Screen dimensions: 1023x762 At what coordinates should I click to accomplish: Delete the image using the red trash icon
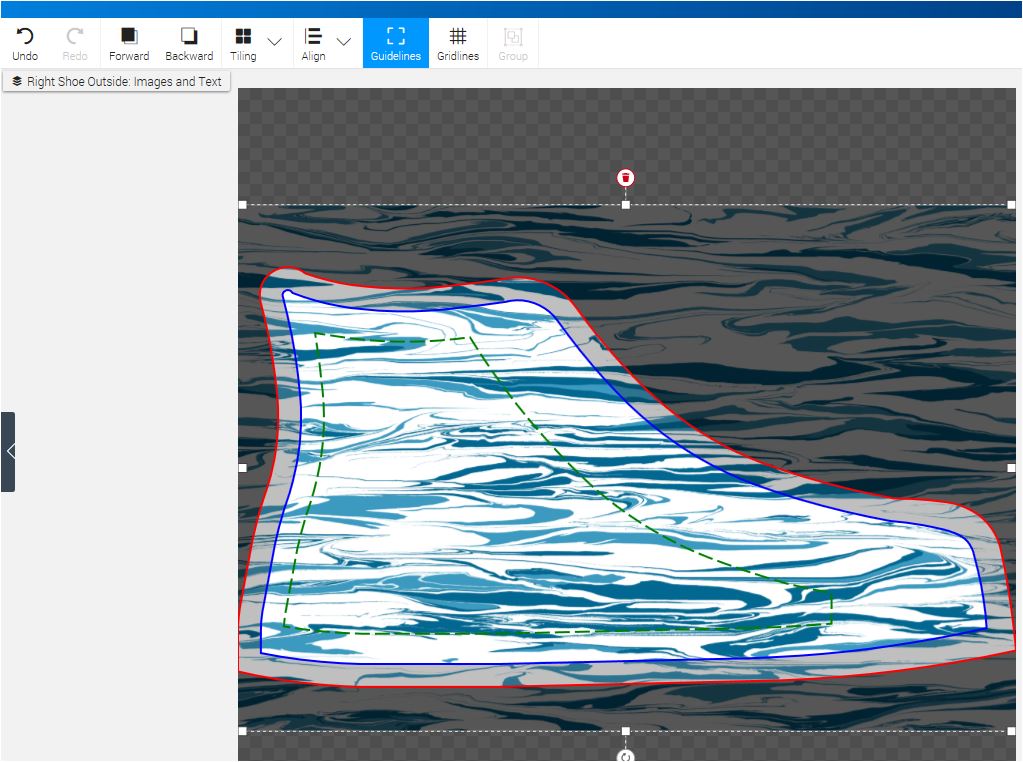click(626, 178)
